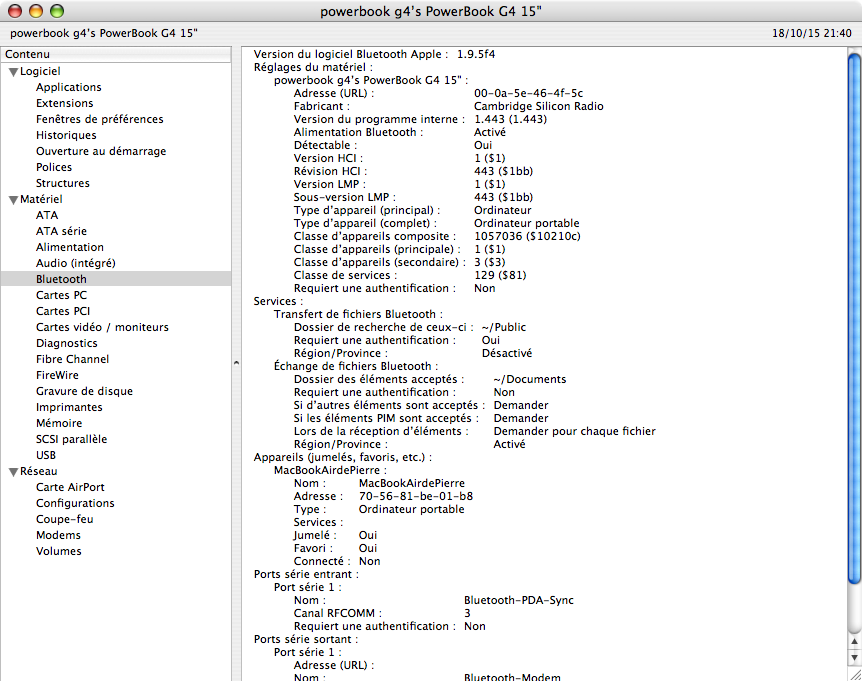
Task: Select Volumes under Réseau
Action: click(59, 551)
